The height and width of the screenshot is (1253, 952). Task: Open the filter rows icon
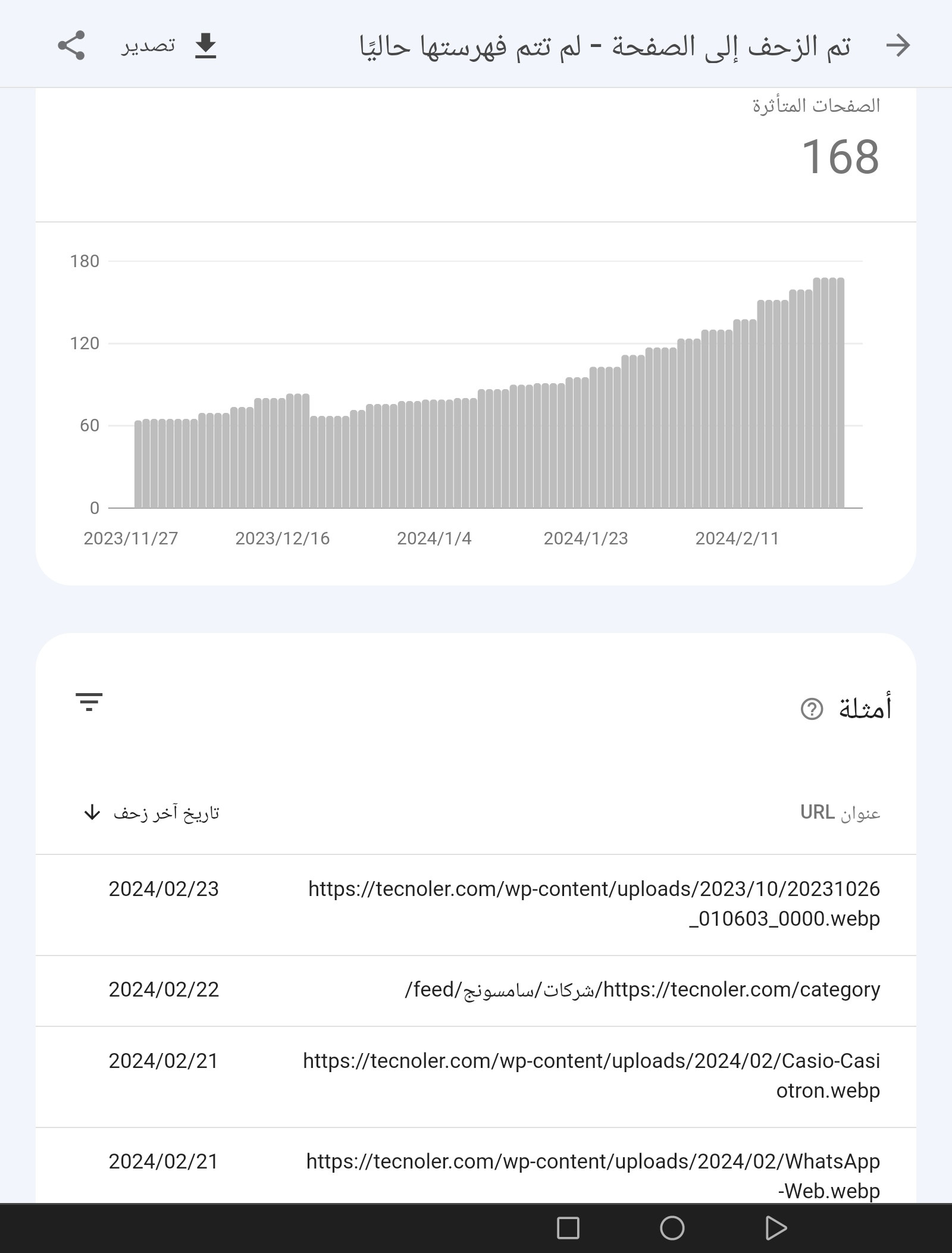[x=89, y=702]
